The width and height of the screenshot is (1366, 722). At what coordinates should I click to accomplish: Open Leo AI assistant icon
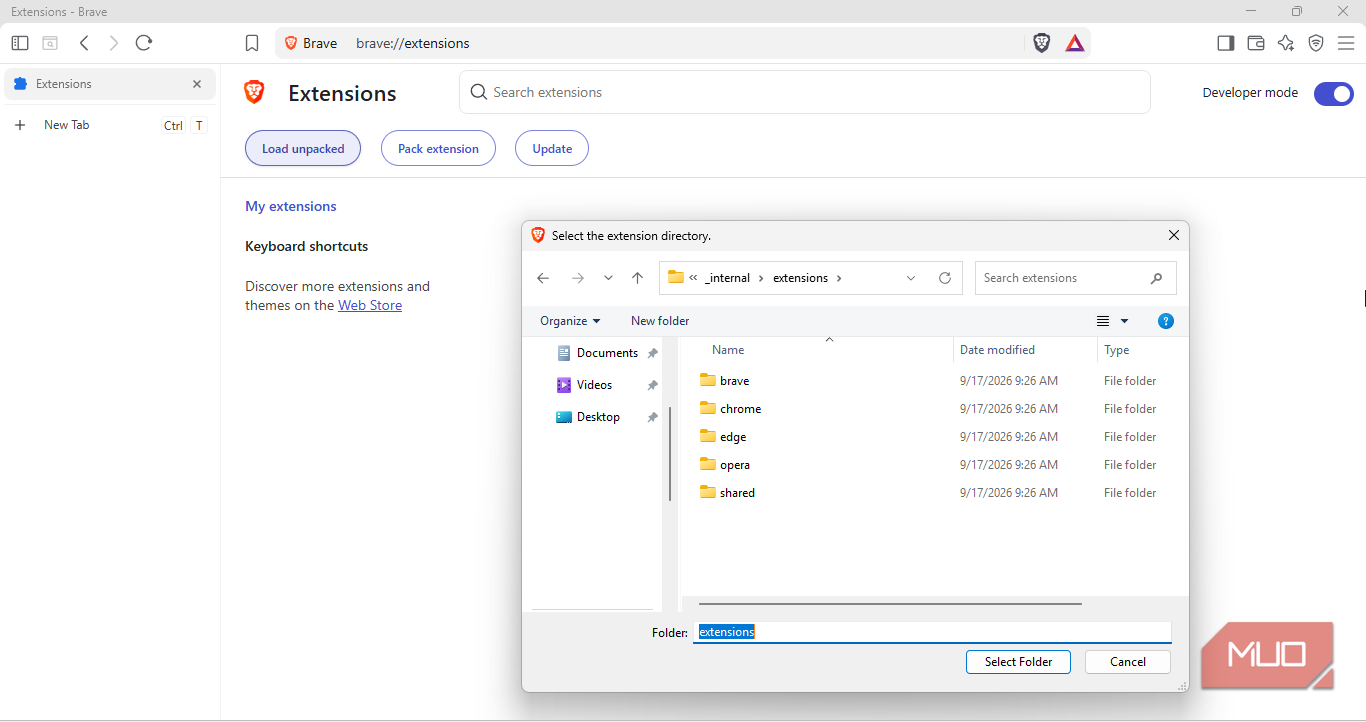pos(1286,43)
